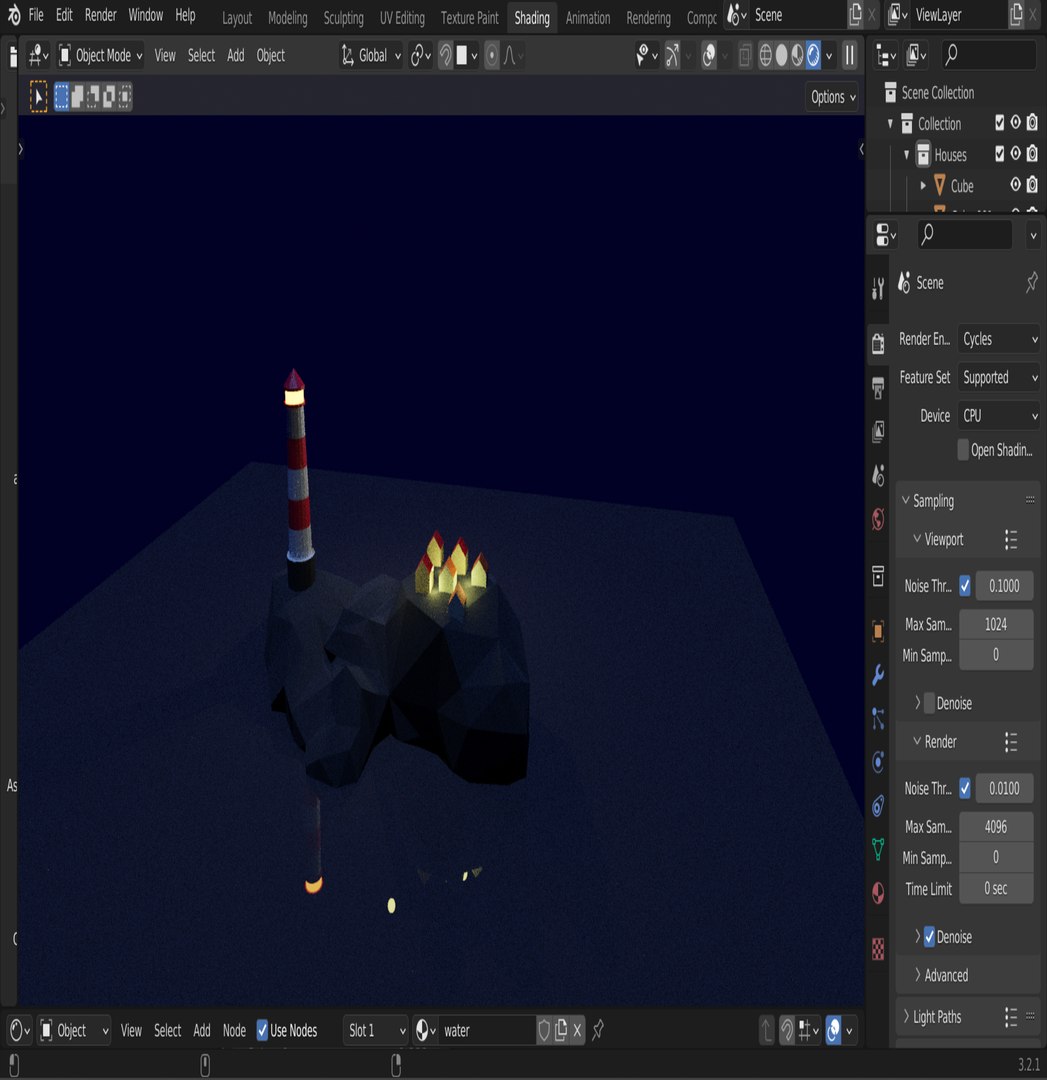Disable rendering of the Cube object
The height and width of the screenshot is (1080, 1047).
tap(1032, 185)
